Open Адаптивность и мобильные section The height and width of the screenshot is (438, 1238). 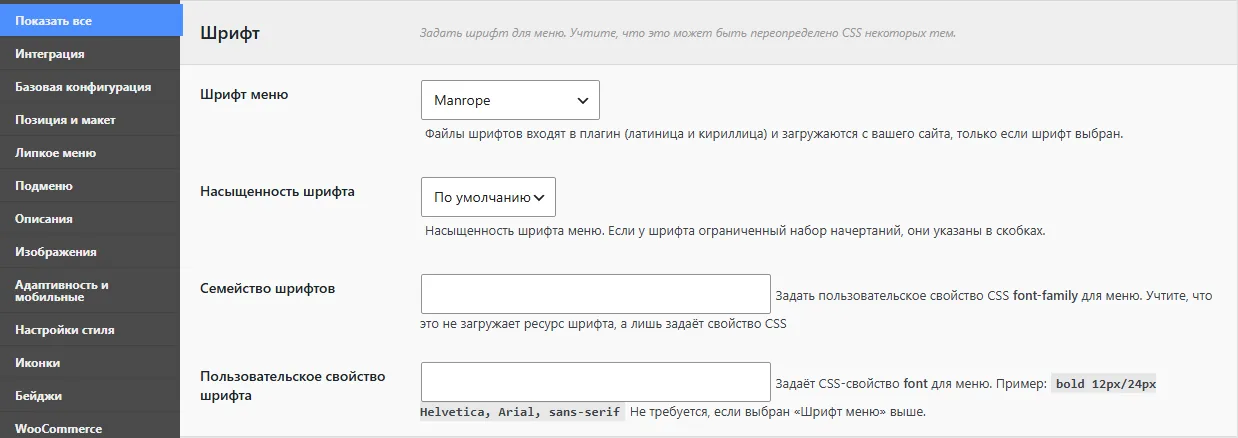pyautogui.click(x=90, y=290)
